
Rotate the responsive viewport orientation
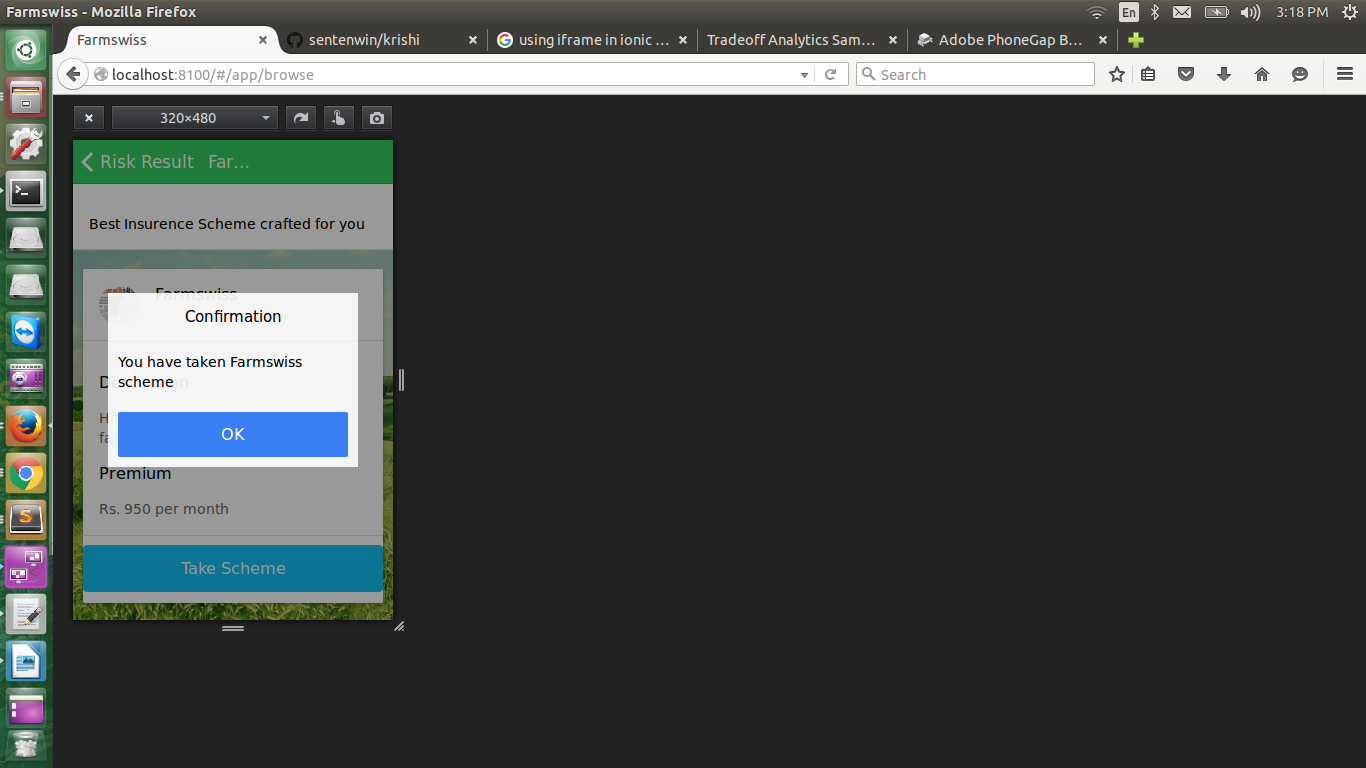pos(300,118)
